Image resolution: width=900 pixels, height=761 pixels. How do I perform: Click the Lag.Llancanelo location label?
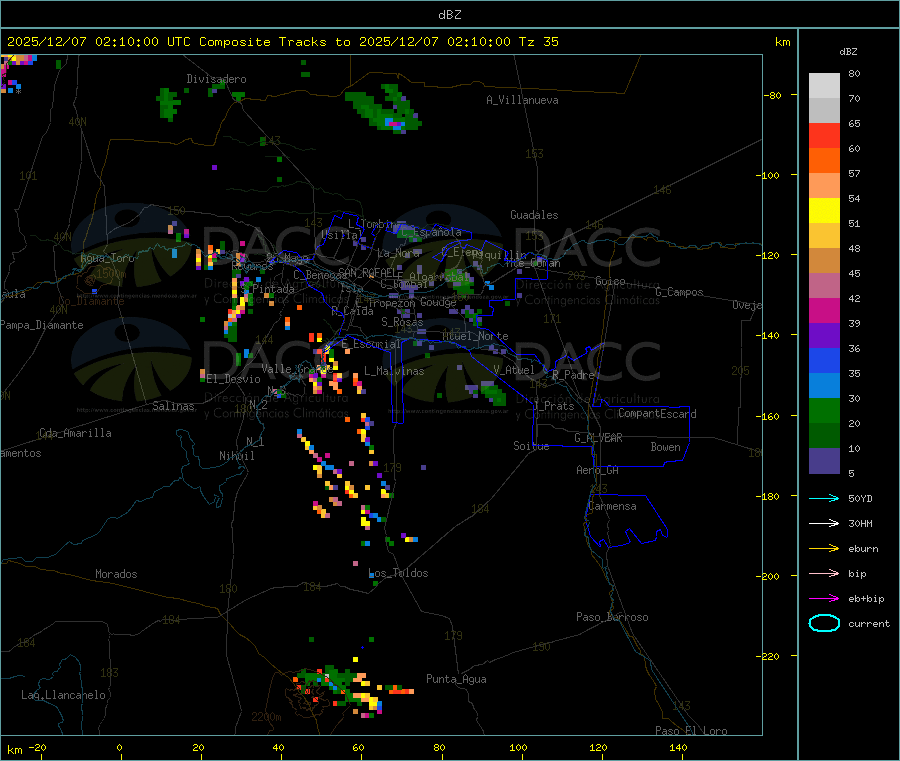coord(63,695)
